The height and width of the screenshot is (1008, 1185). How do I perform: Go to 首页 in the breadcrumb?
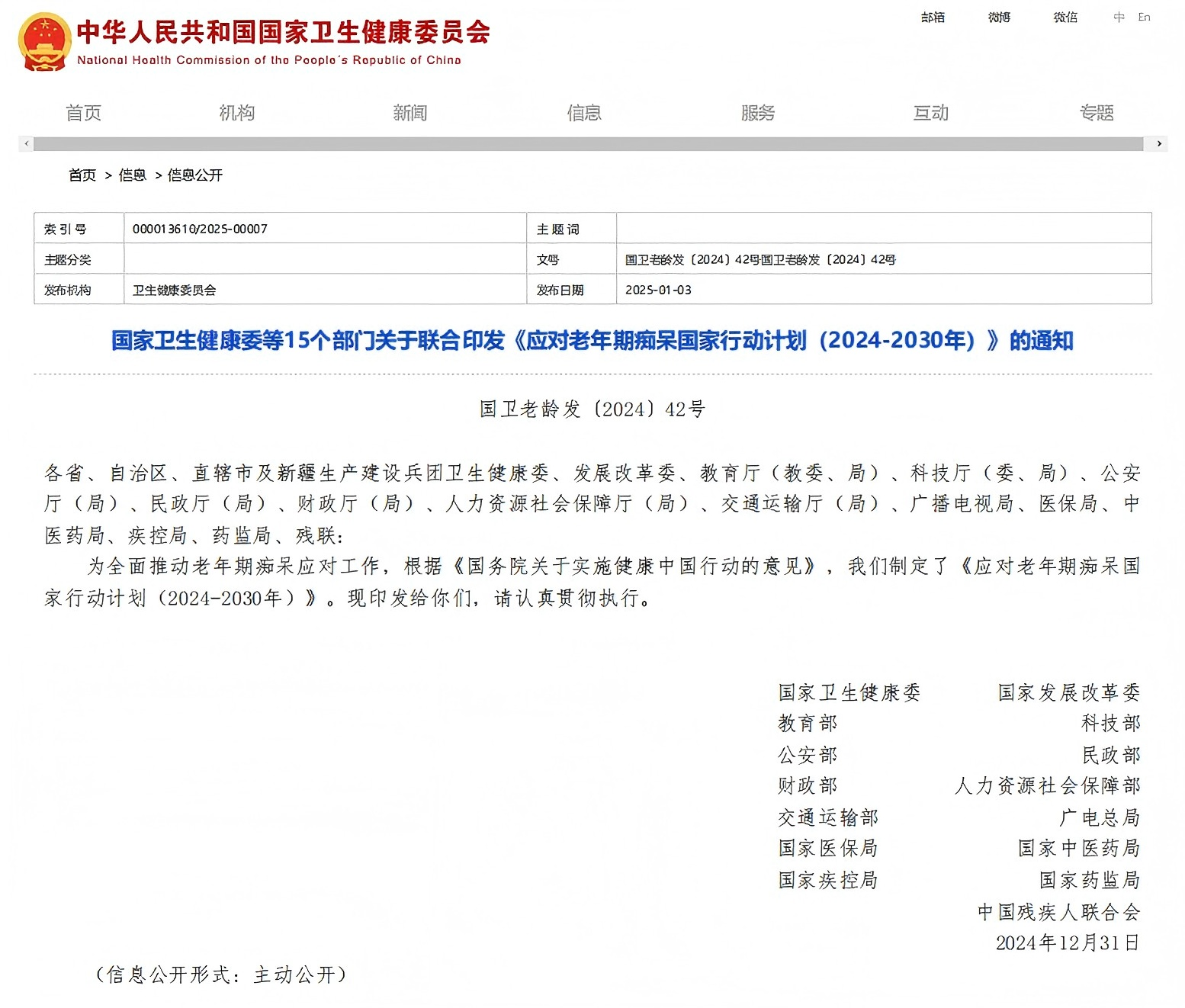pos(82,175)
